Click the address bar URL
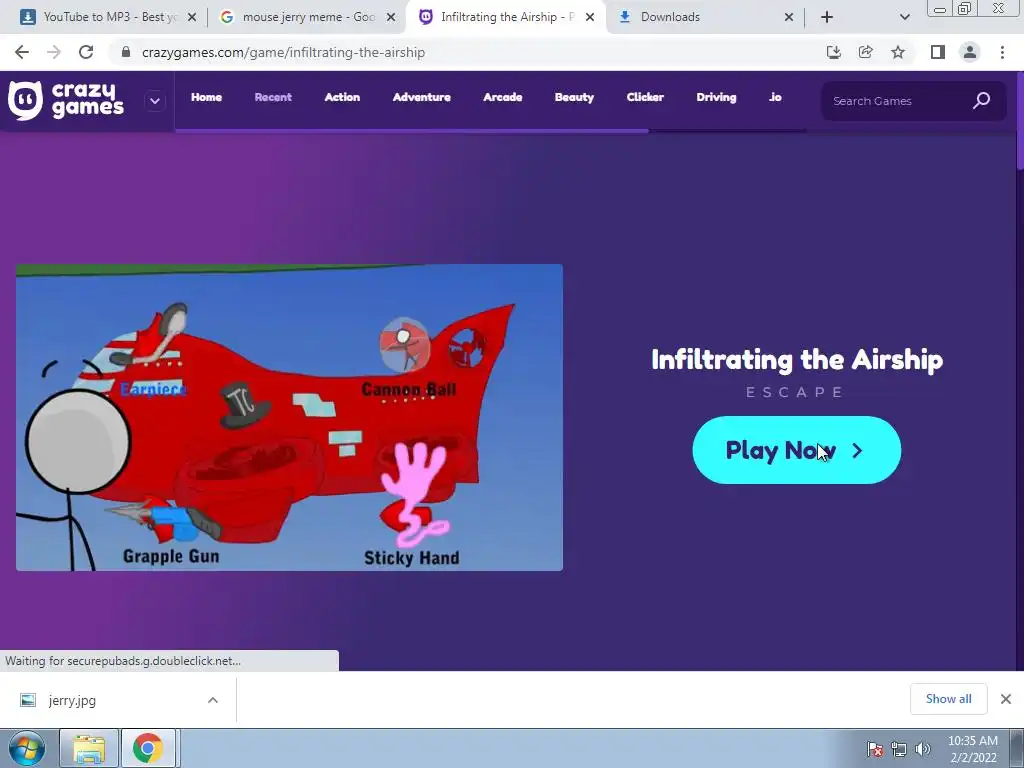Screen dimensions: 1024x768 [x=283, y=52]
